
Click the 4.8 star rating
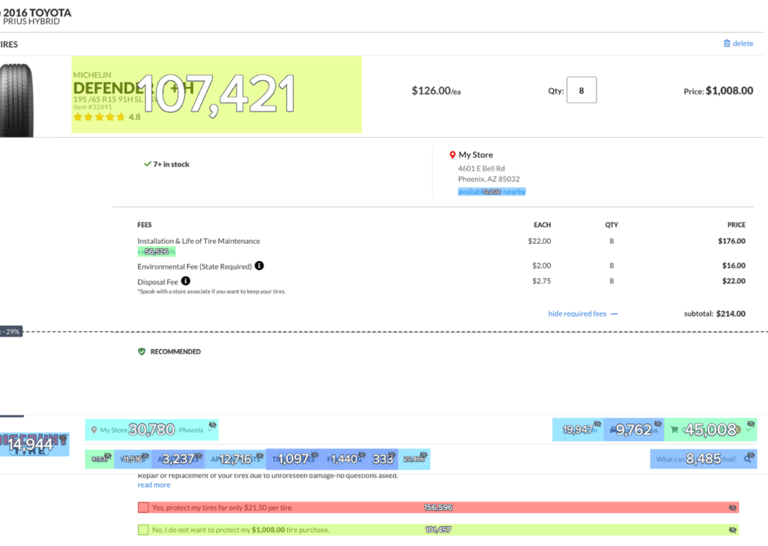point(107,117)
